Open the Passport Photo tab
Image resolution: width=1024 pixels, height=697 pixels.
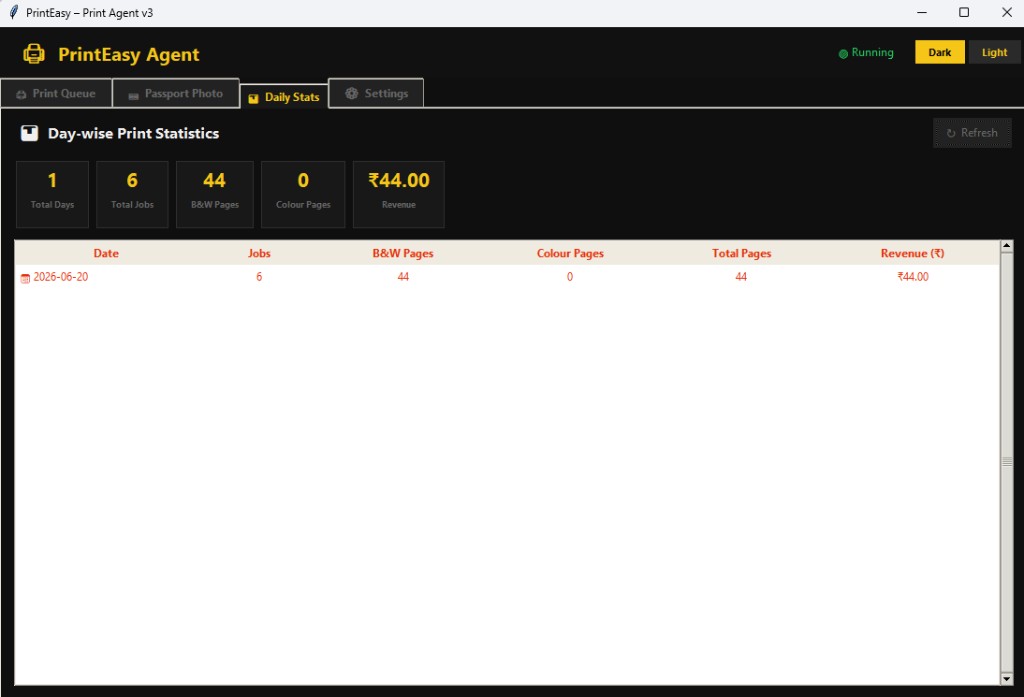(x=176, y=93)
